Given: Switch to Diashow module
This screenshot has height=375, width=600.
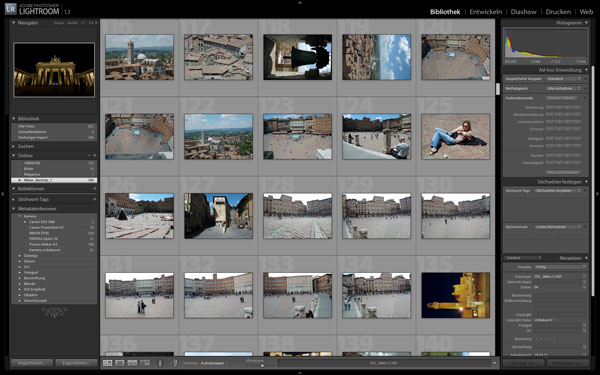Looking at the screenshot, I should tap(523, 12).
